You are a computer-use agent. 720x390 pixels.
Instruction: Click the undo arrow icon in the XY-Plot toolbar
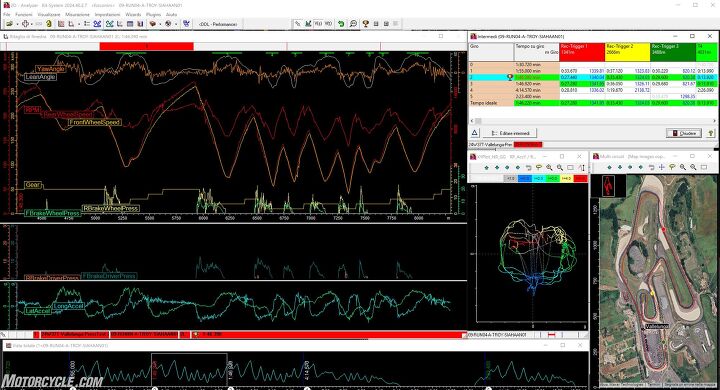tap(528, 168)
